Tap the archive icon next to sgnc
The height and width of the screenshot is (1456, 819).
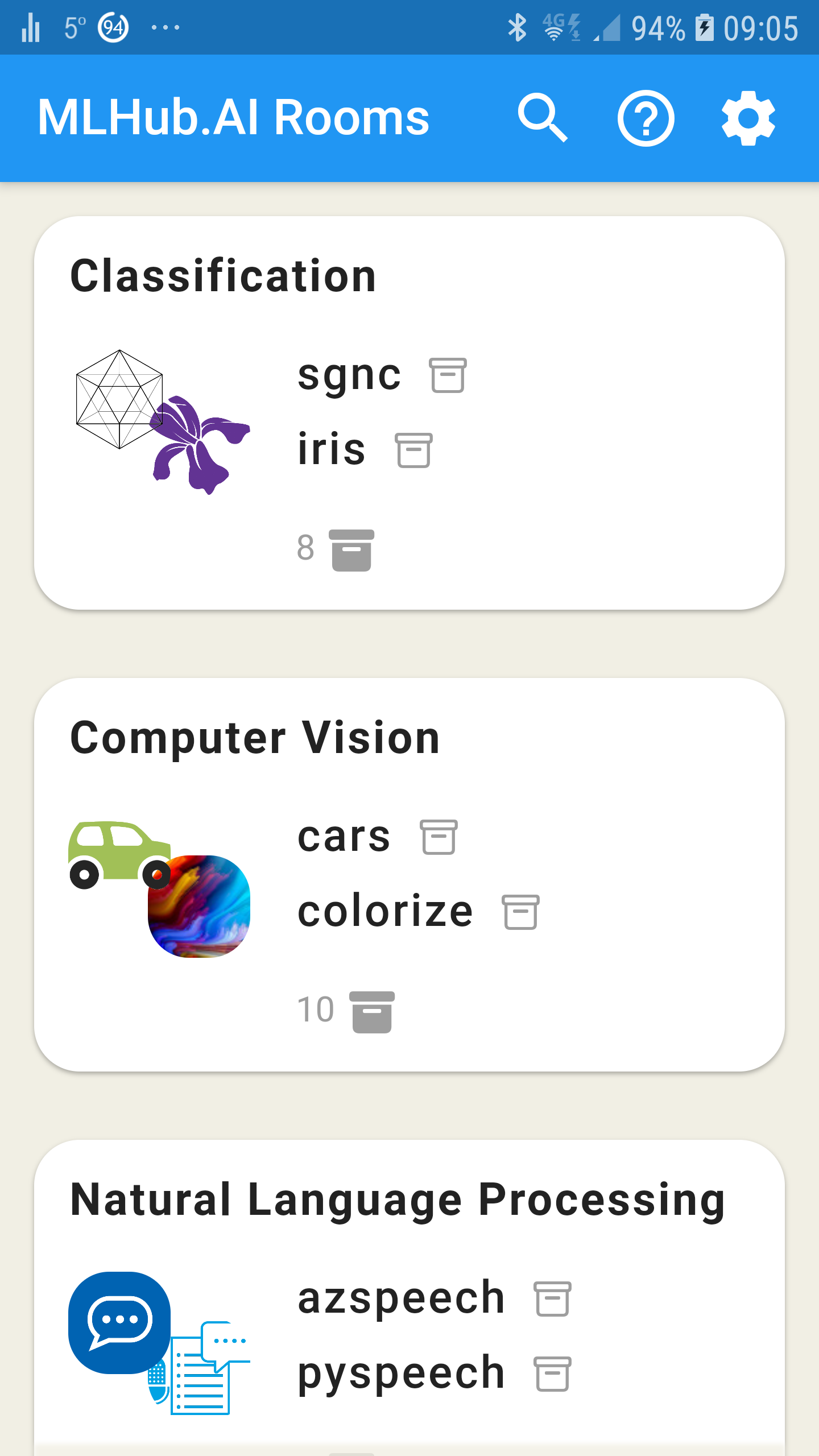click(x=448, y=375)
